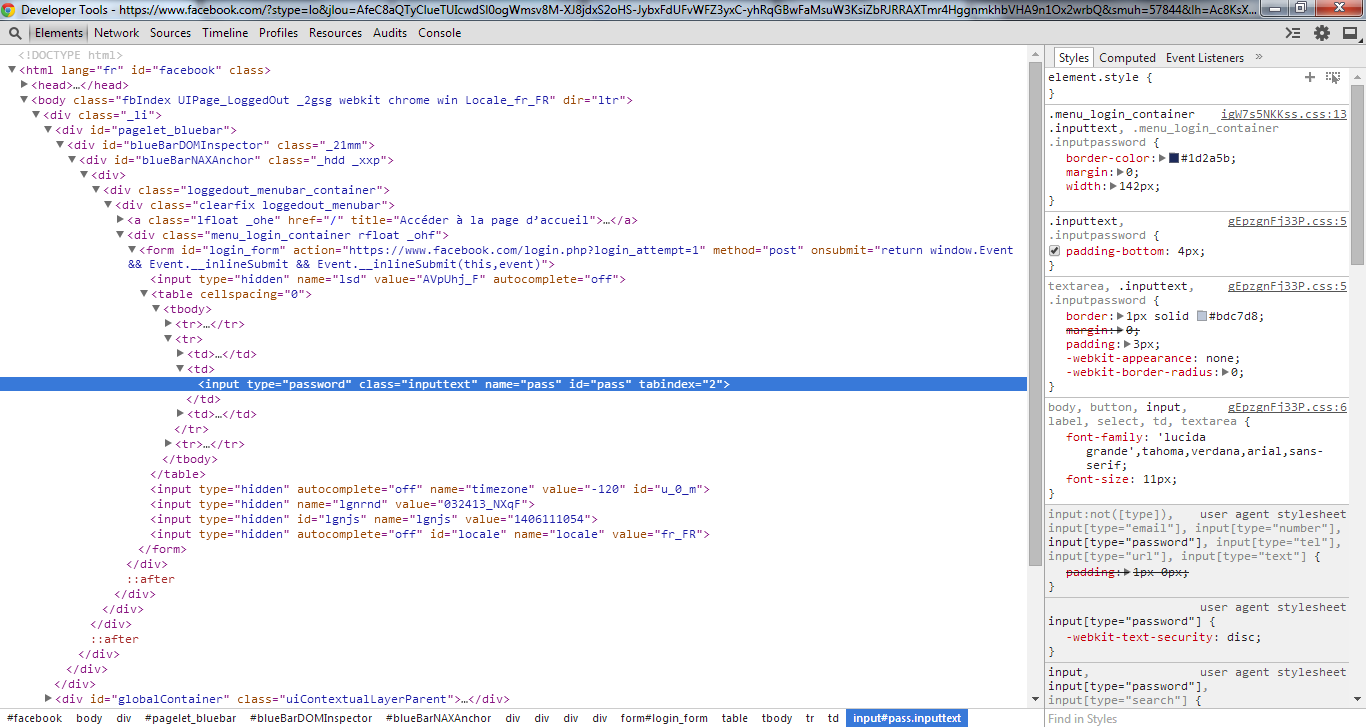Viewport: 1366px width, 727px height.
Task: Select the hidden input name="lsd" row
Action: pos(388,279)
